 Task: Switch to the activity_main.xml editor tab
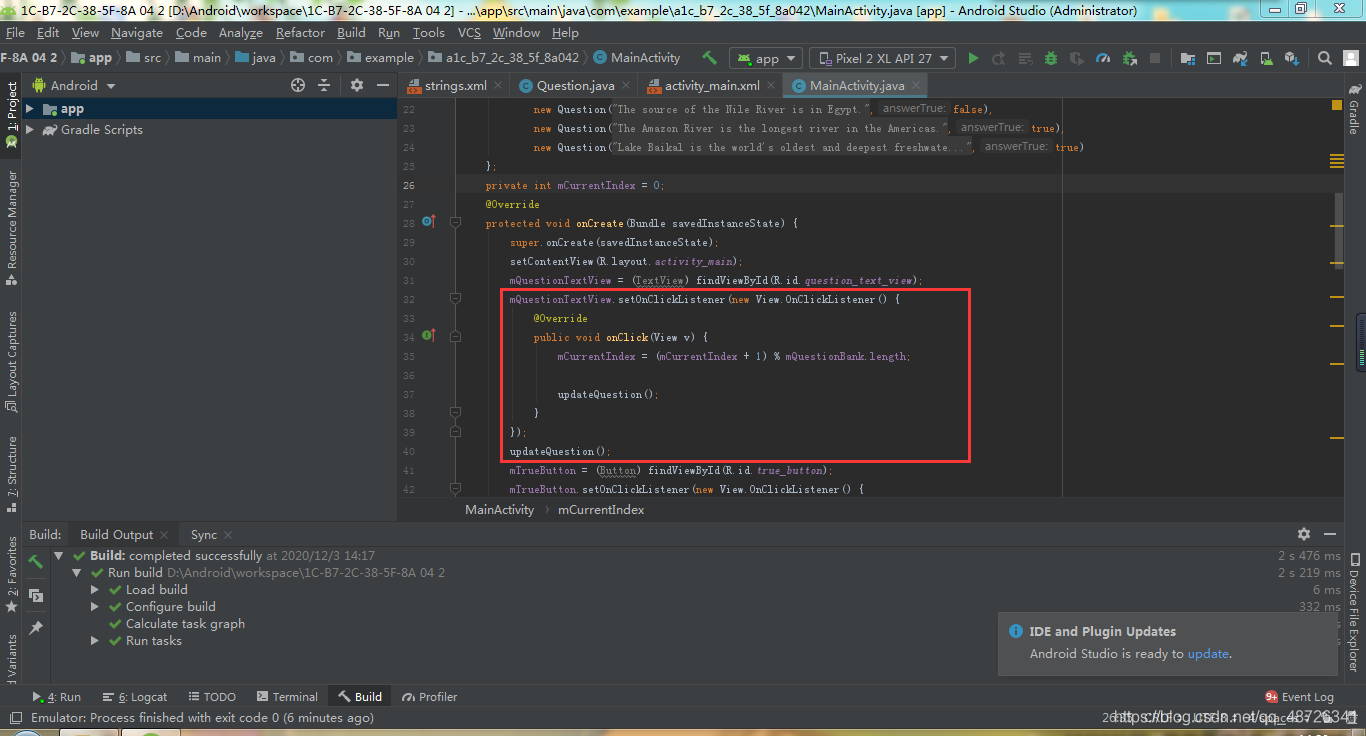[x=712, y=85]
